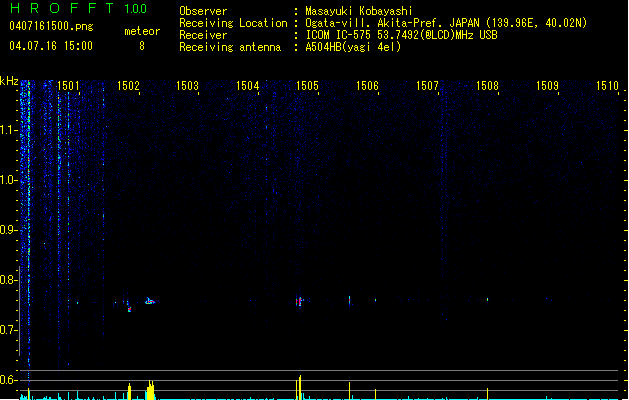Click the 1508 time axis marker
629x400 pixels.
click(487, 85)
